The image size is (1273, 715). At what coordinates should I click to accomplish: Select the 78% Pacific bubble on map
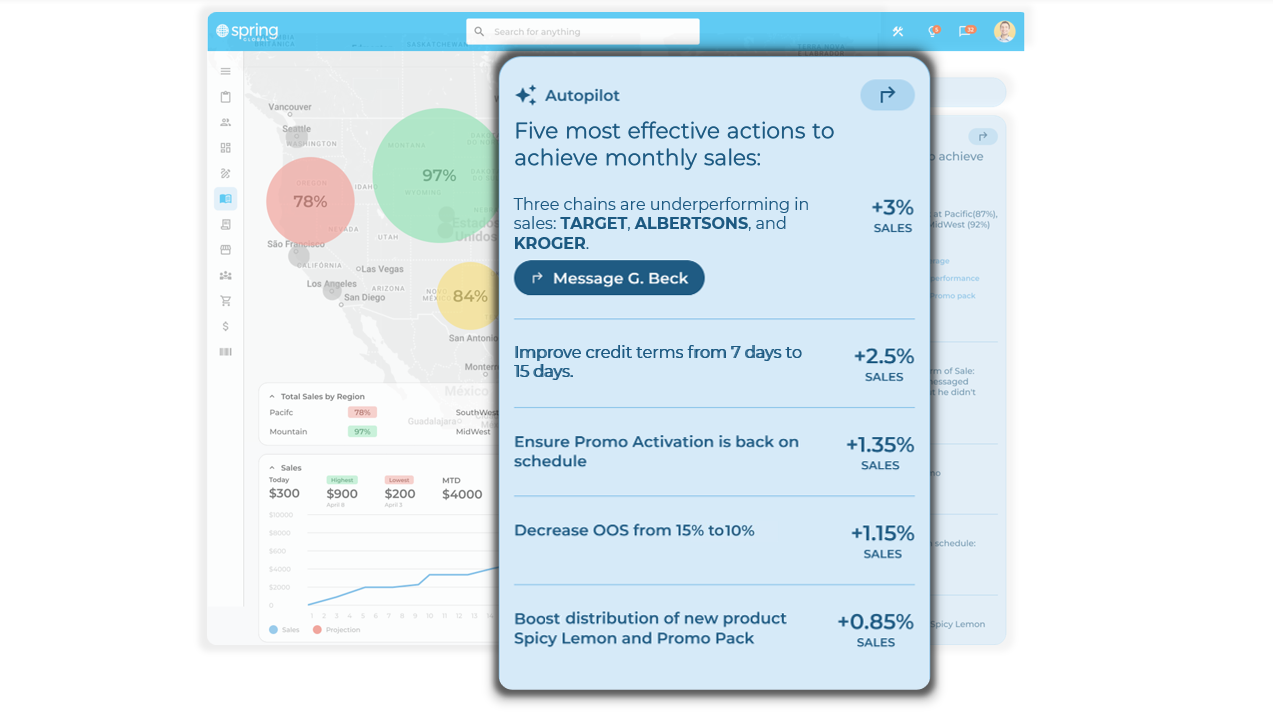pyautogui.click(x=310, y=201)
